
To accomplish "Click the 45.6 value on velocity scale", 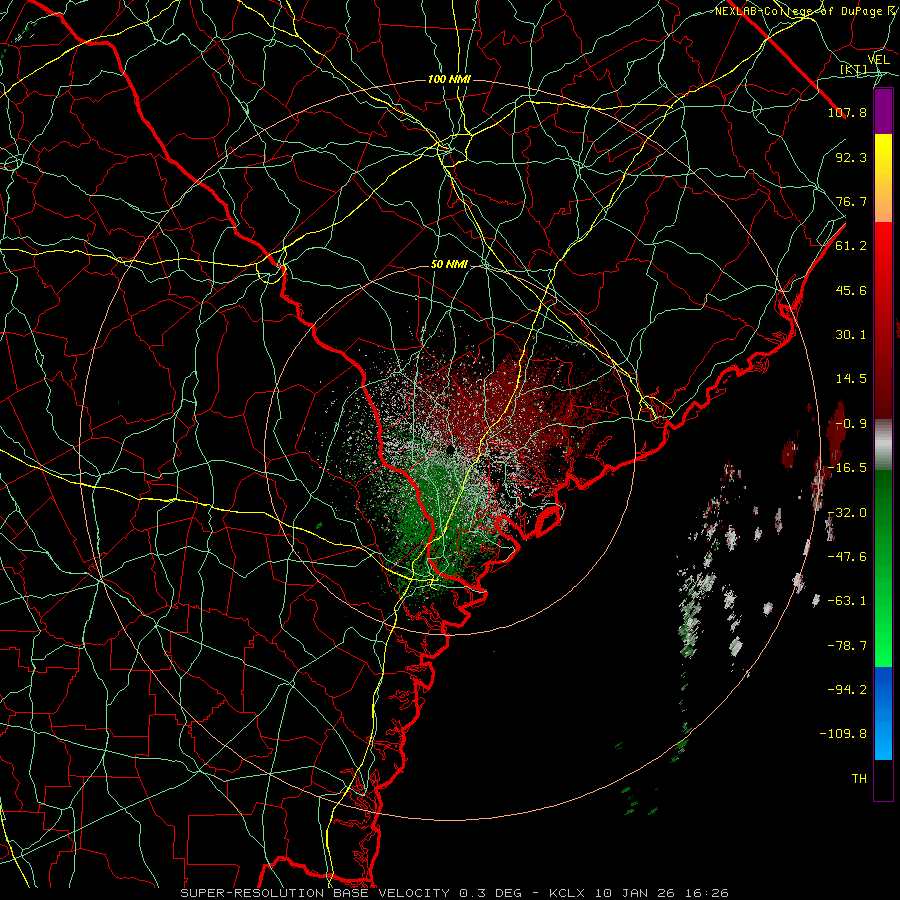I will coord(851,290).
